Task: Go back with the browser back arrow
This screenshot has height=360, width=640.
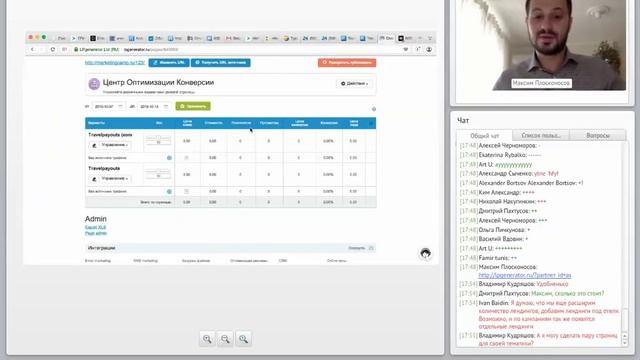Action: point(32,49)
